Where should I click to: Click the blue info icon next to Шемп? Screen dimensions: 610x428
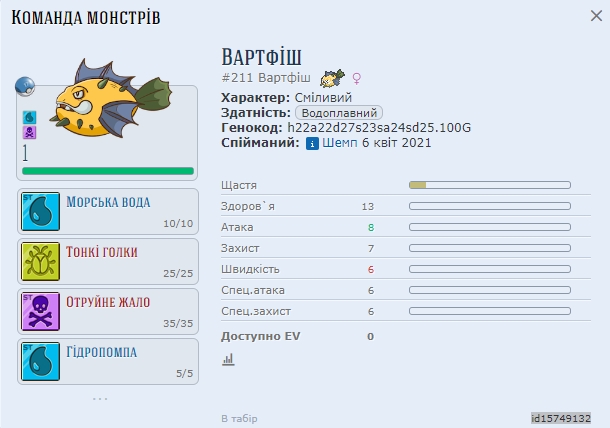[x=312, y=143]
